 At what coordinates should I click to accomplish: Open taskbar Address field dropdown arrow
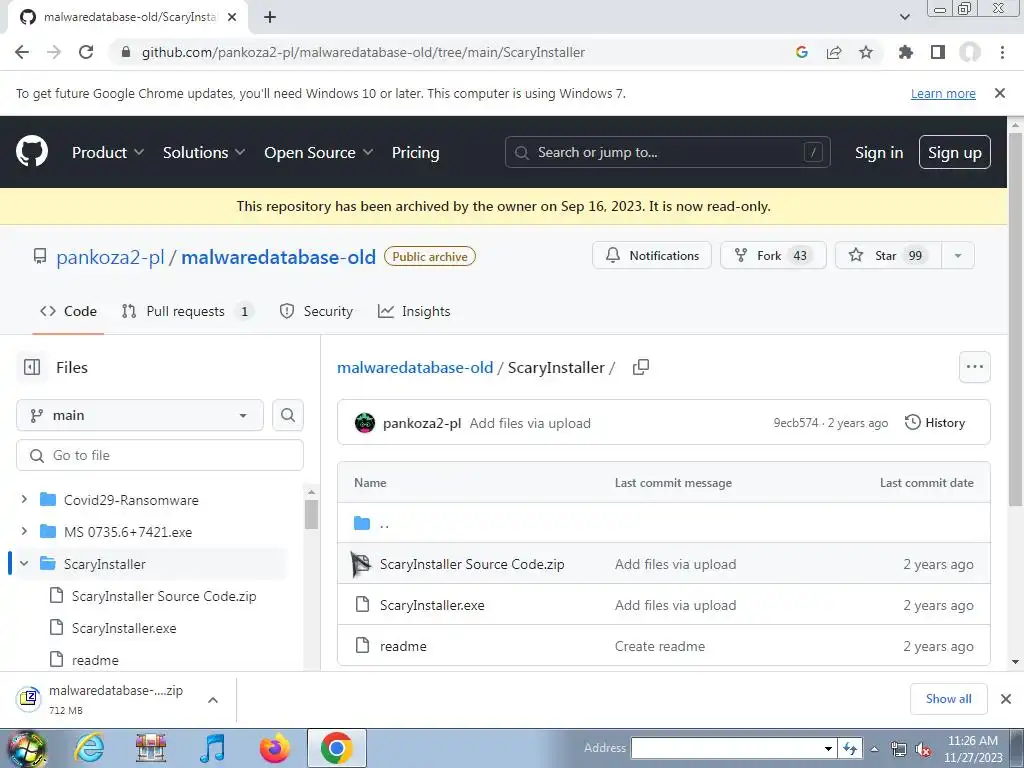pos(828,748)
